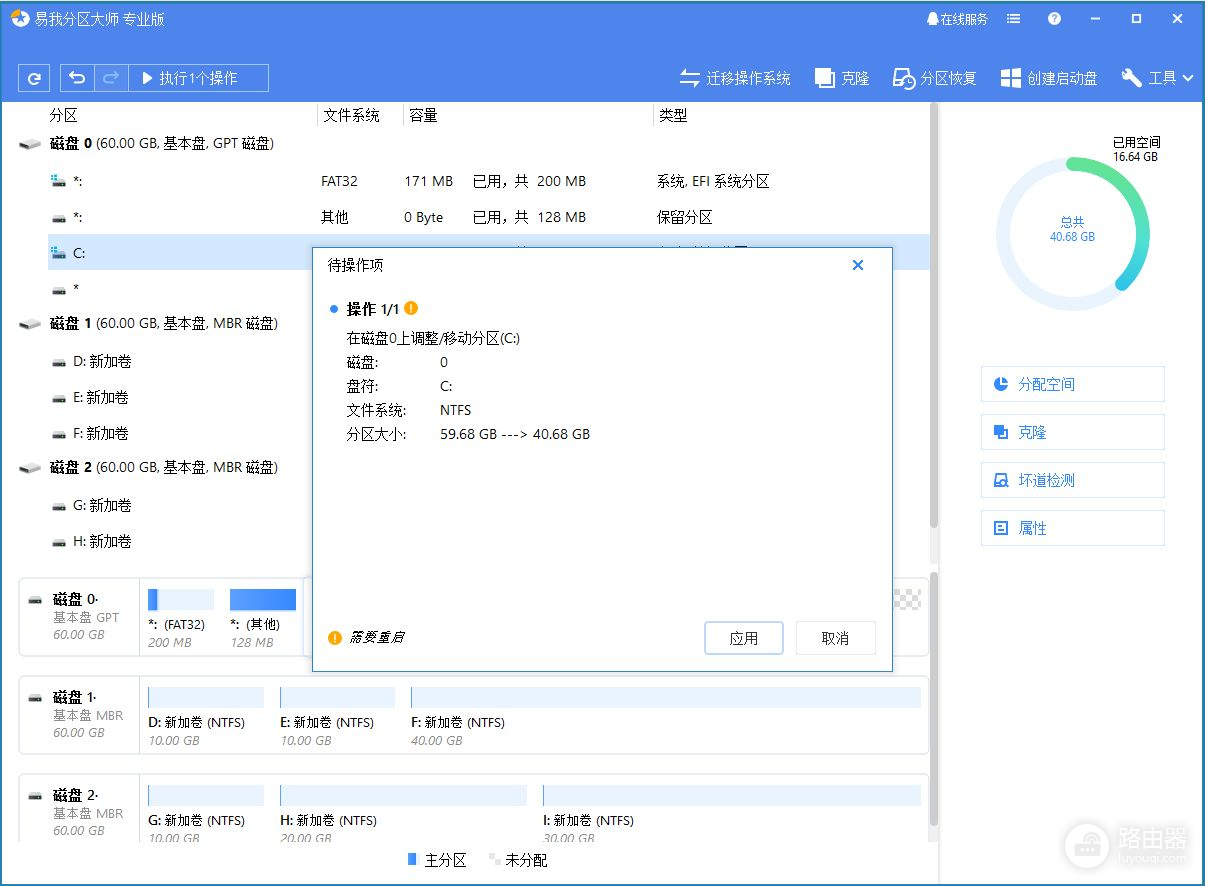Click the online service (在线服务) bell
This screenshot has height=886, width=1205.
click(956, 19)
